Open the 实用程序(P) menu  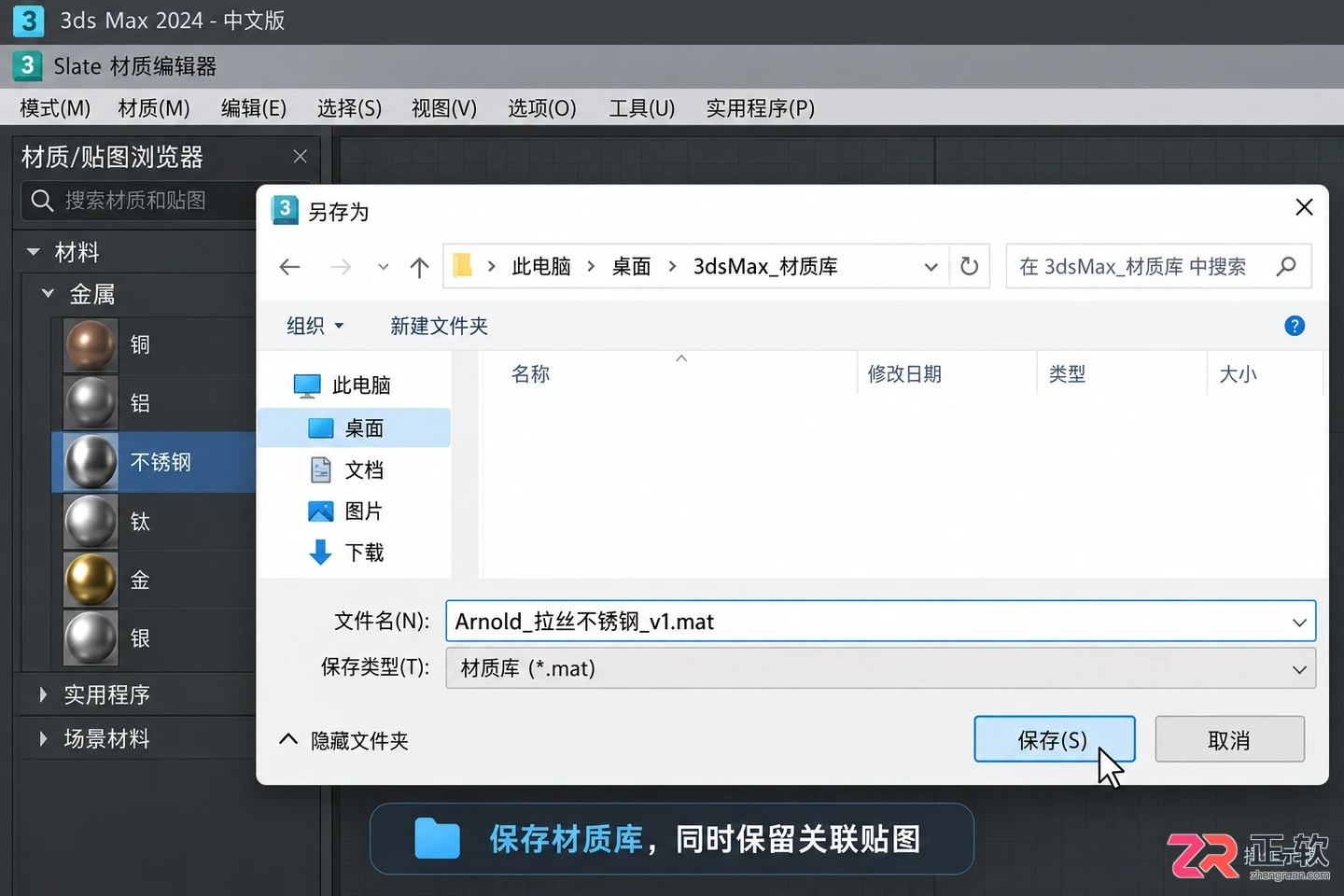[761, 108]
